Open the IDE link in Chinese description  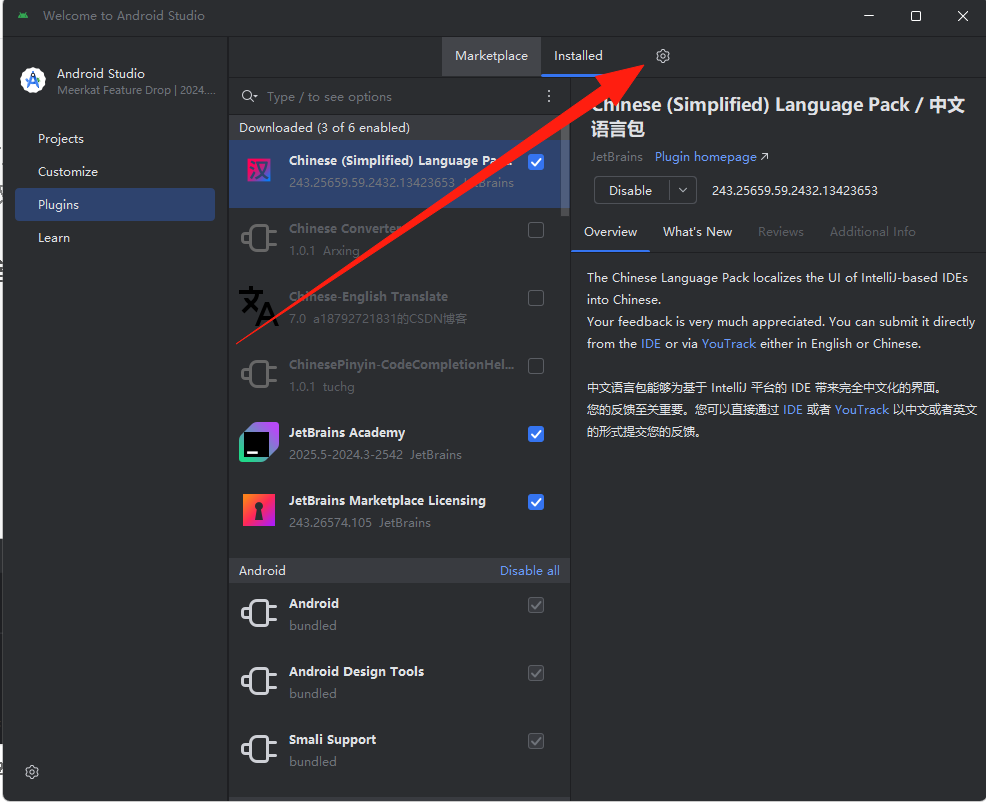coord(792,410)
